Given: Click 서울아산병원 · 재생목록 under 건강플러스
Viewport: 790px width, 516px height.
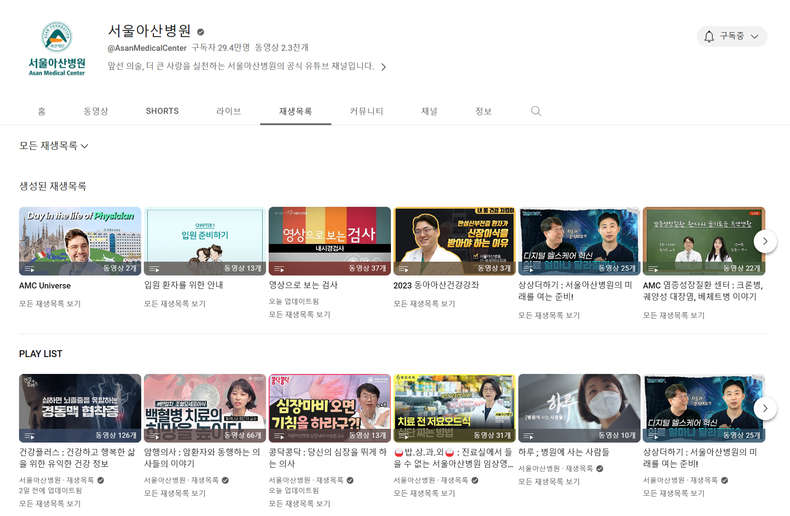Looking at the screenshot, I should click(x=56, y=480).
